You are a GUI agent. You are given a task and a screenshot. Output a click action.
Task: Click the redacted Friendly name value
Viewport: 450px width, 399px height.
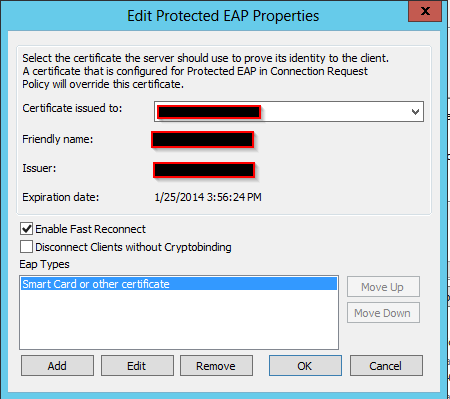point(203,140)
